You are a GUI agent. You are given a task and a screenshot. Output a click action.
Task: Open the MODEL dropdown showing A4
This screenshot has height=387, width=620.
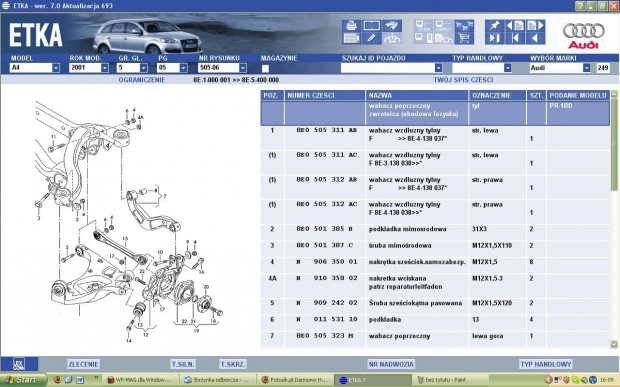(34, 68)
